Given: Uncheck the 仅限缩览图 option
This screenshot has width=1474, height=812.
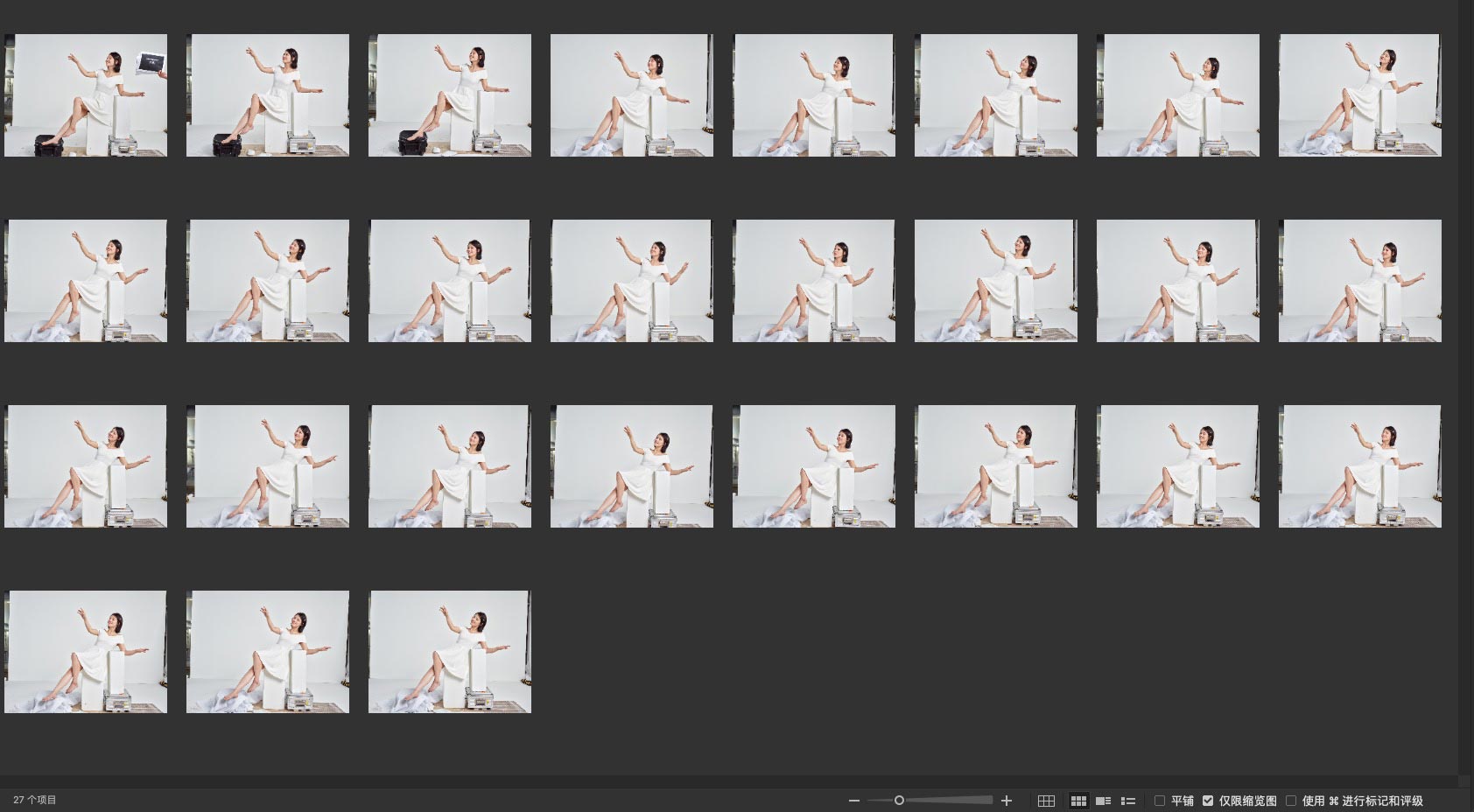Looking at the screenshot, I should 1208,801.
